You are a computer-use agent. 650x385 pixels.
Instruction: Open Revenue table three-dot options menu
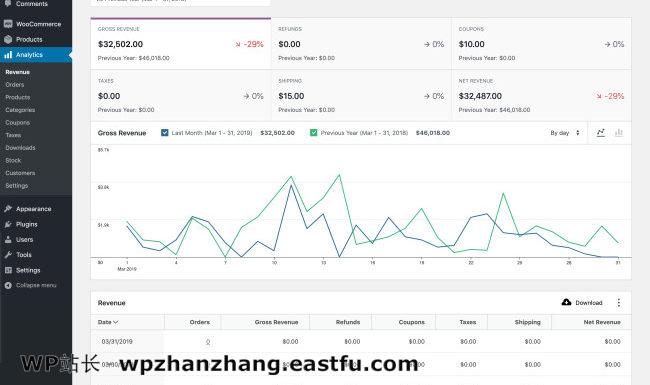point(618,303)
